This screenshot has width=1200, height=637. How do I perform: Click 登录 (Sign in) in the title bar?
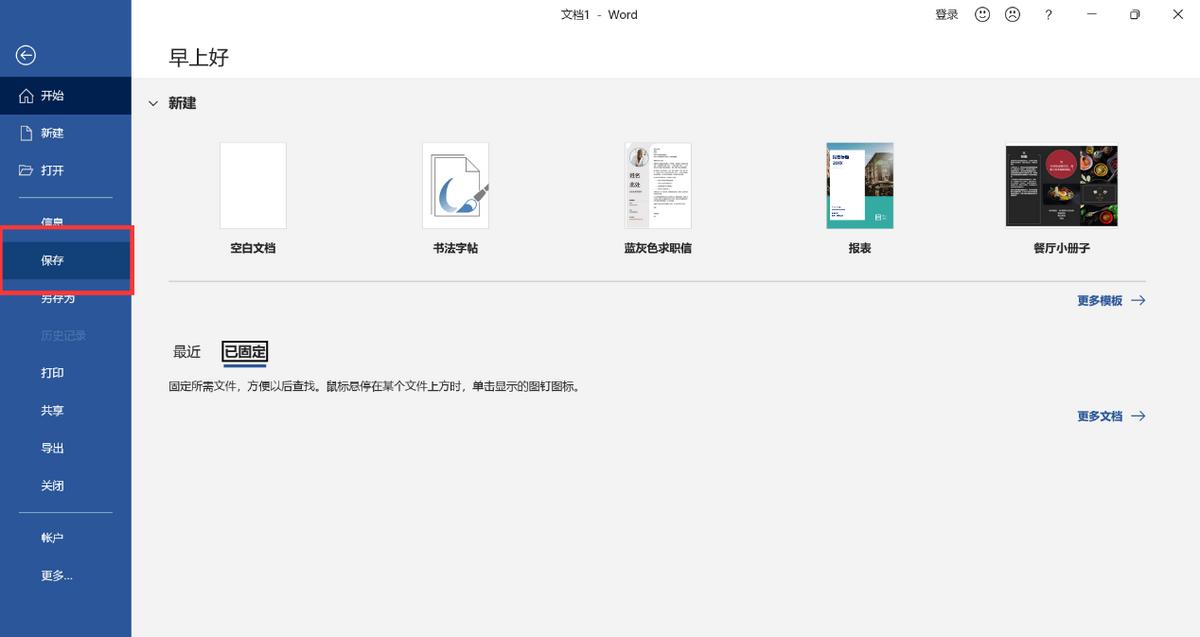[x=945, y=14]
